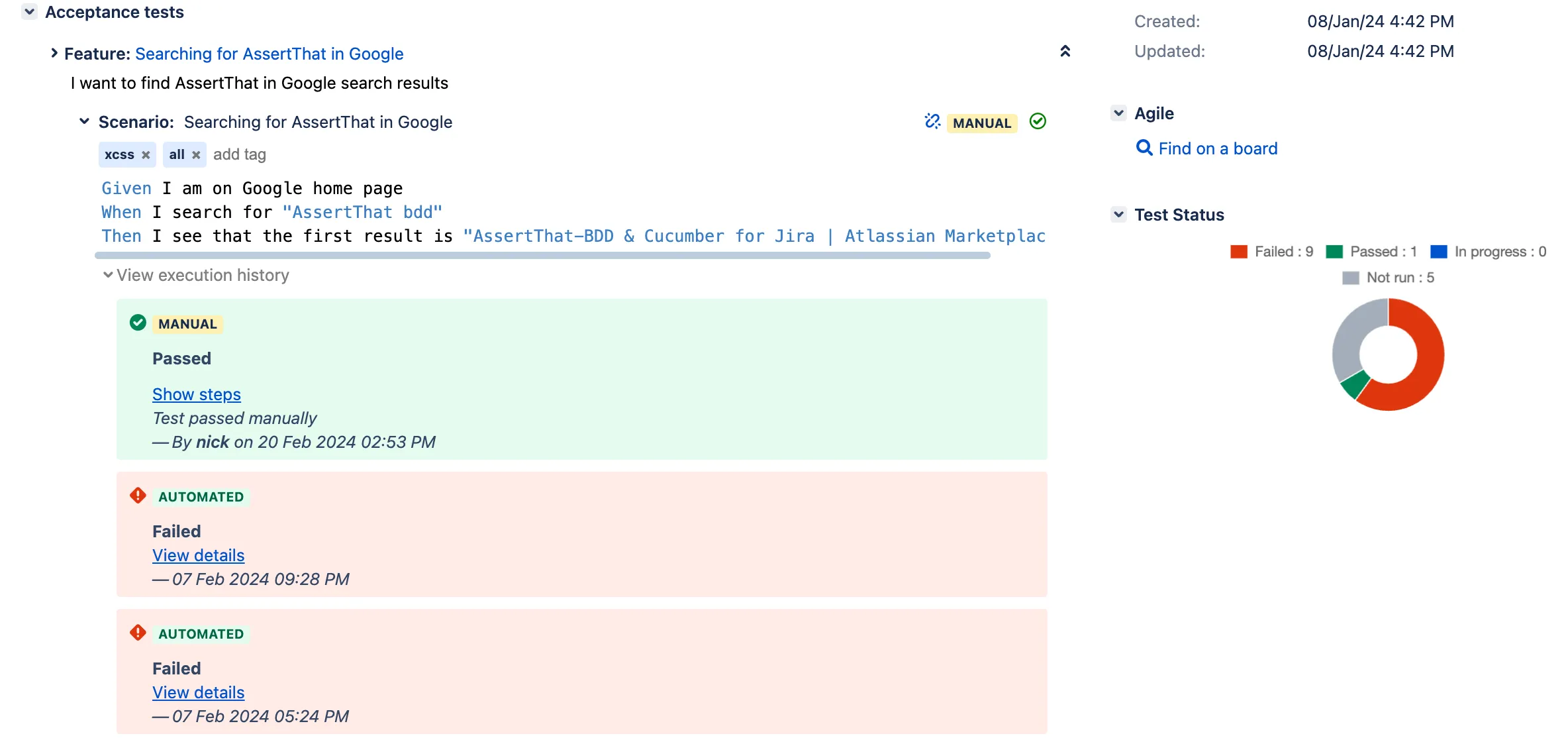Click the Then step result string
This screenshot has width=1568, height=742.
[x=754, y=236]
